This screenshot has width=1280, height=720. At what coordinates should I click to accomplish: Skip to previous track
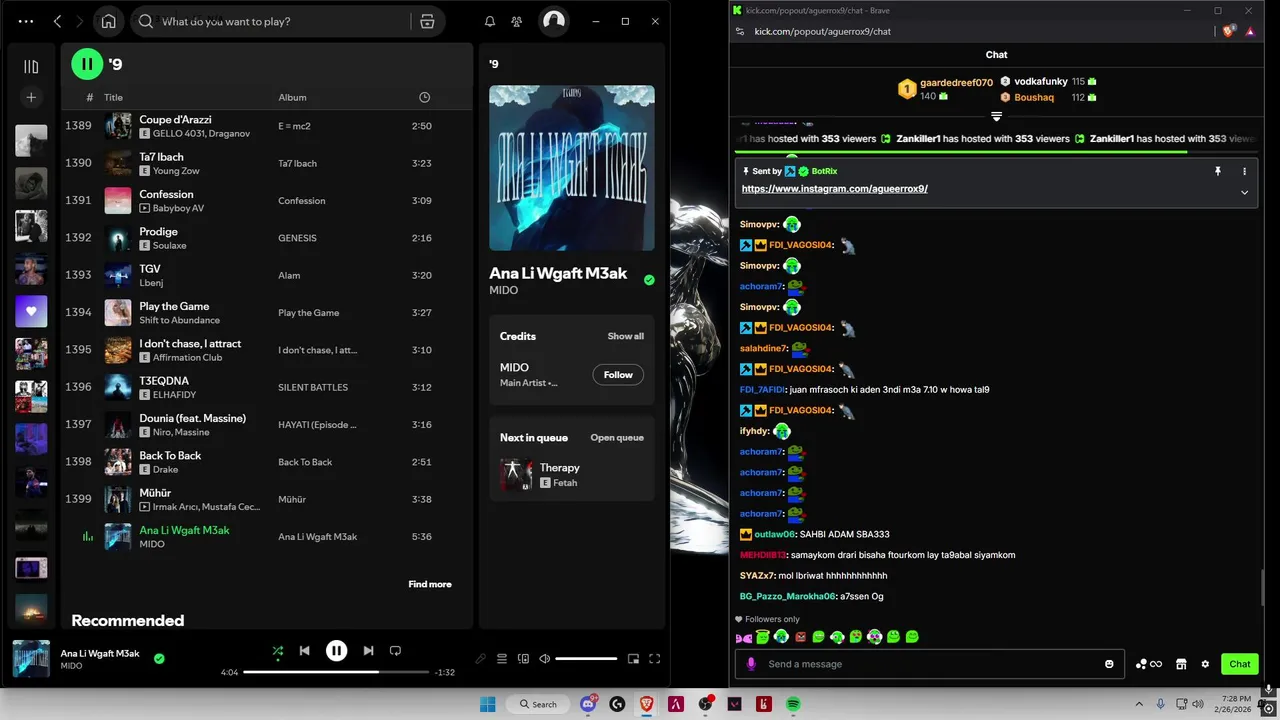tap(304, 651)
